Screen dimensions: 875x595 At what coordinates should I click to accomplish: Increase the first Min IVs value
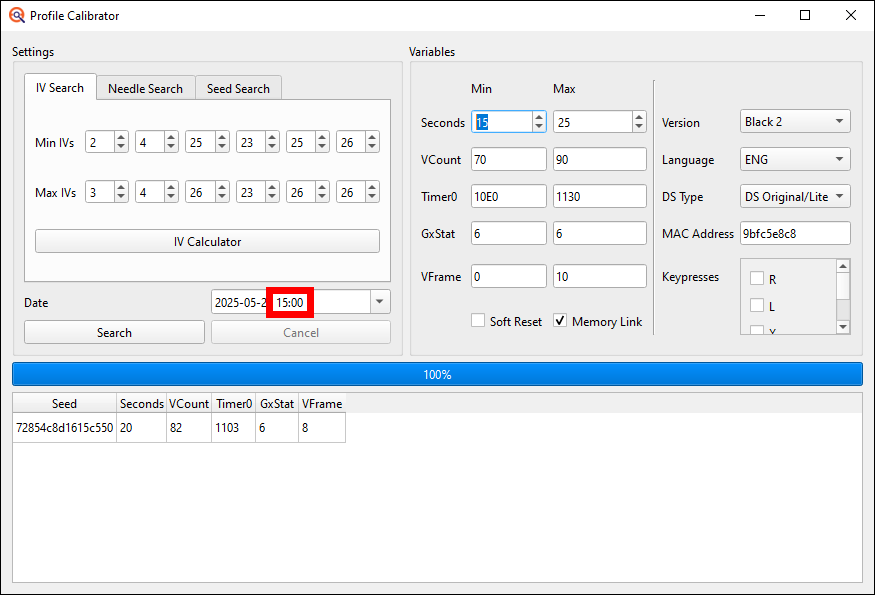pos(123,137)
